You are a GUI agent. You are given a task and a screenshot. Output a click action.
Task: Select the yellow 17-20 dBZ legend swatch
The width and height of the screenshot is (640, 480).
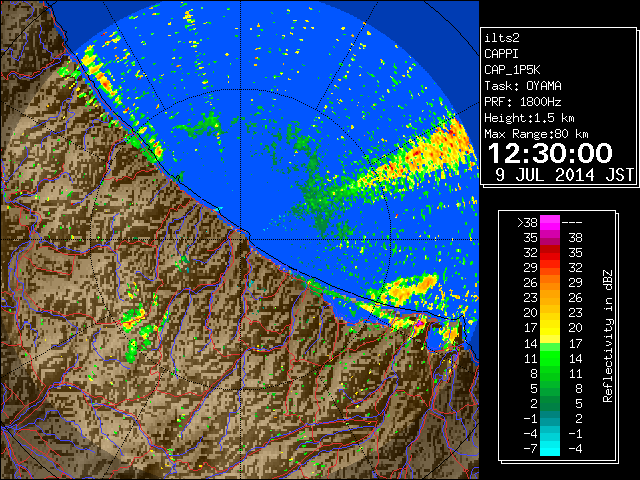550,328
